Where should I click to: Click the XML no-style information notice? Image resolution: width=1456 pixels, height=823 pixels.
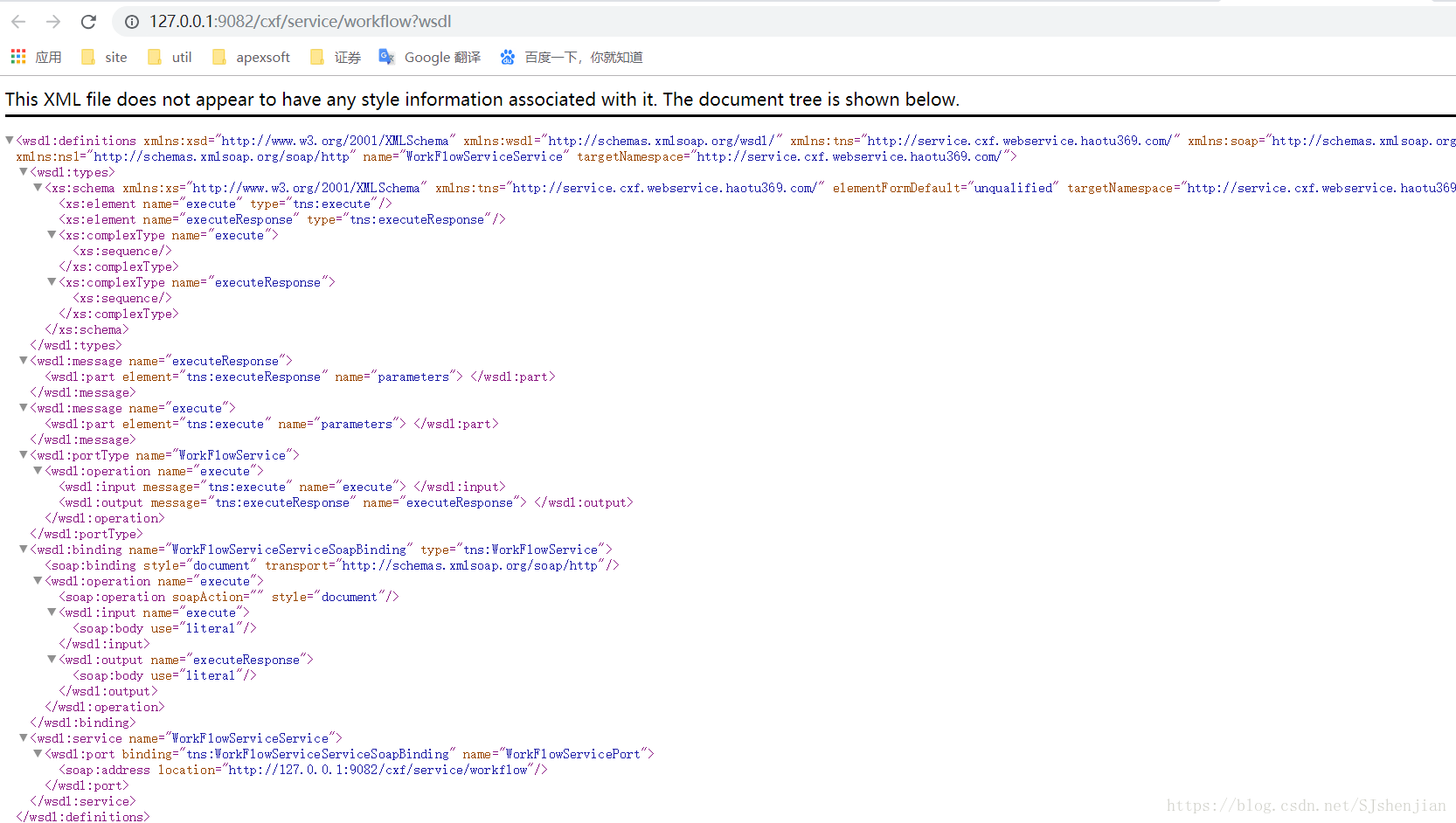pos(482,100)
